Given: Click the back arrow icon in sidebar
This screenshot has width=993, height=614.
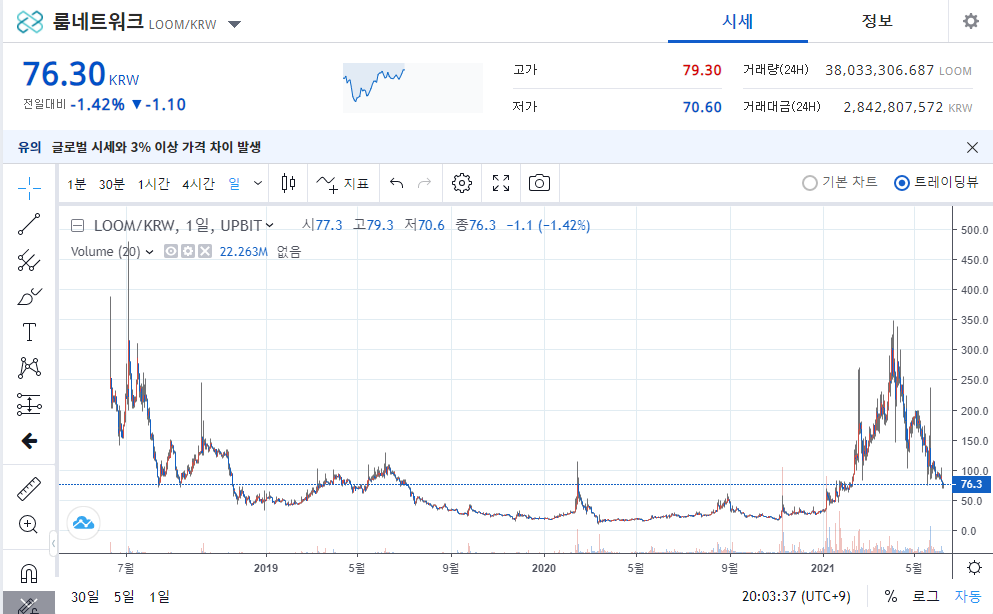Looking at the screenshot, I should (x=29, y=441).
